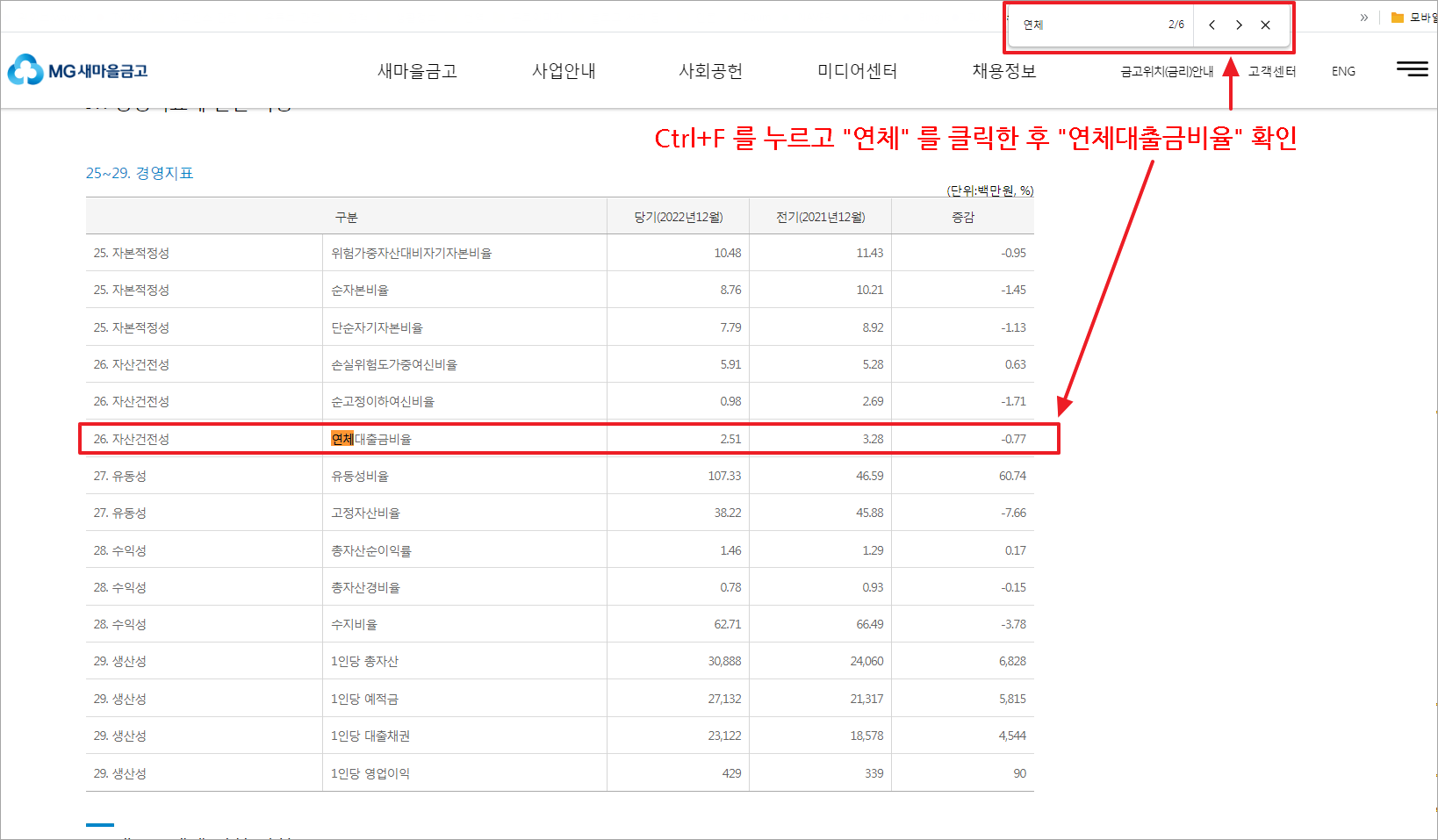Open the 모바일 bookmarks folder icon

(x=1397, y=16)
